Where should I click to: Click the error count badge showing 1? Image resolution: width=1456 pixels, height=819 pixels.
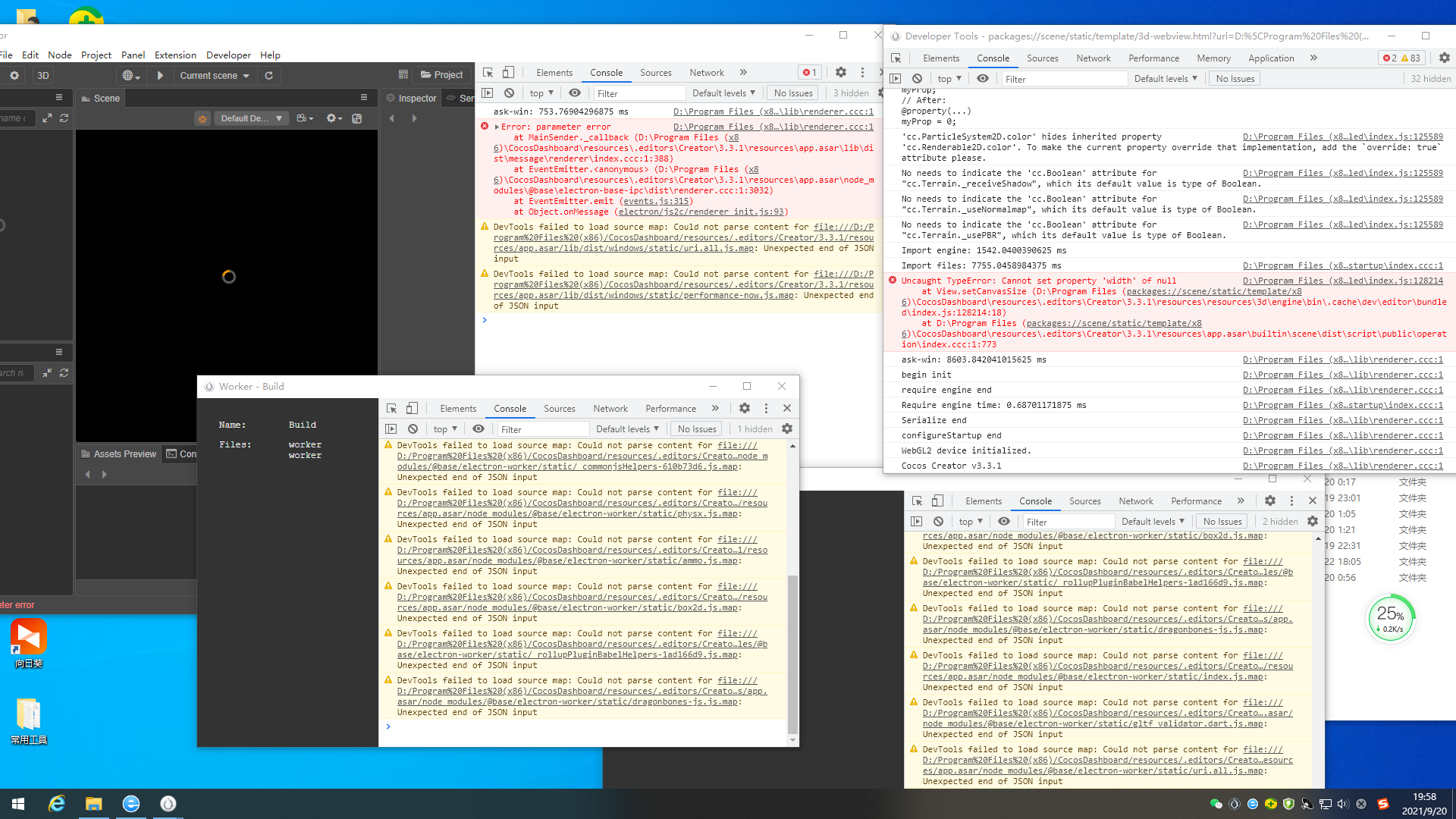(809, 72)
